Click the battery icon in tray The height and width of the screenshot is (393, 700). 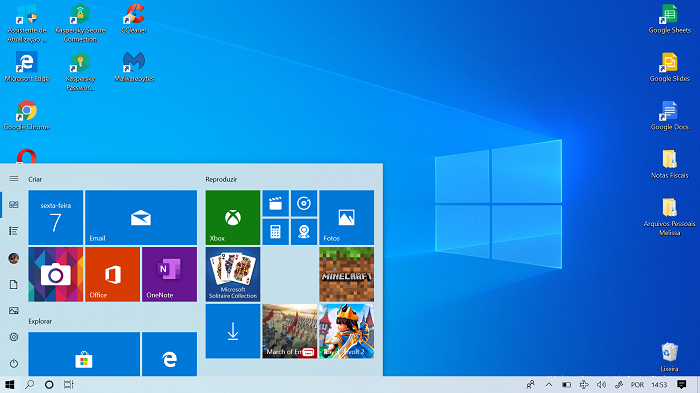(566, 385)
